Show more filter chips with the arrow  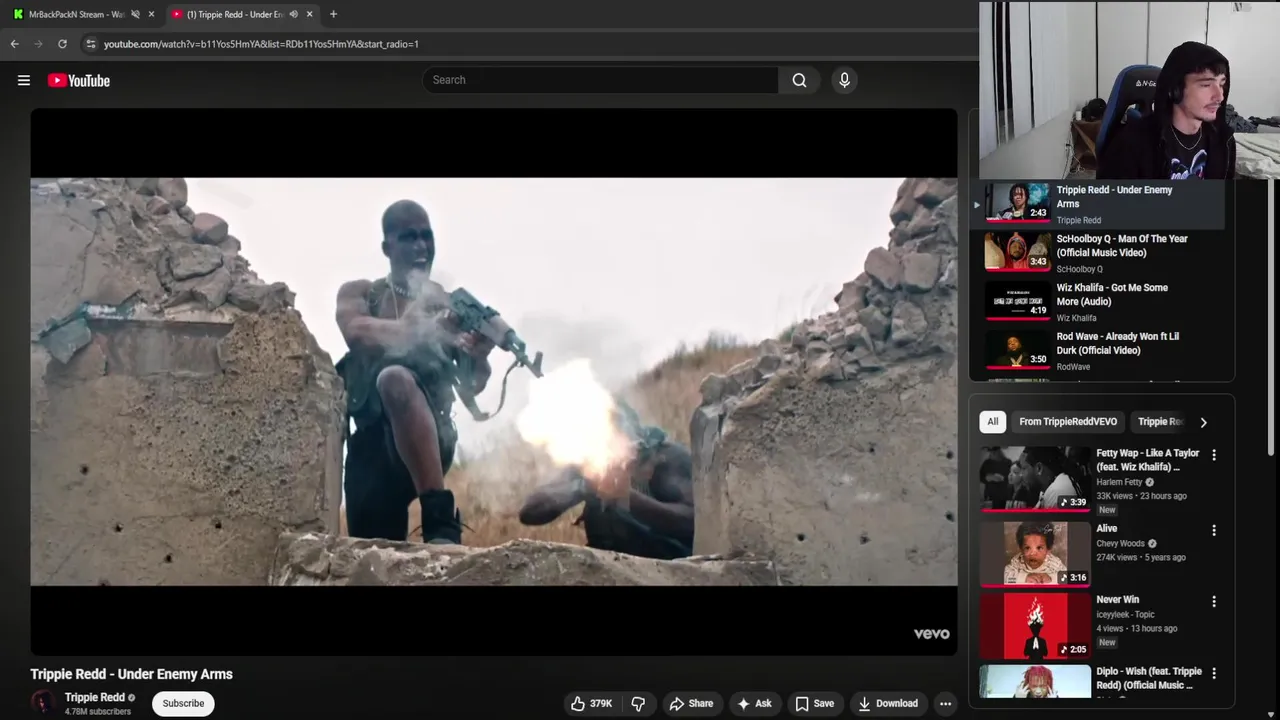[1203, 422]
